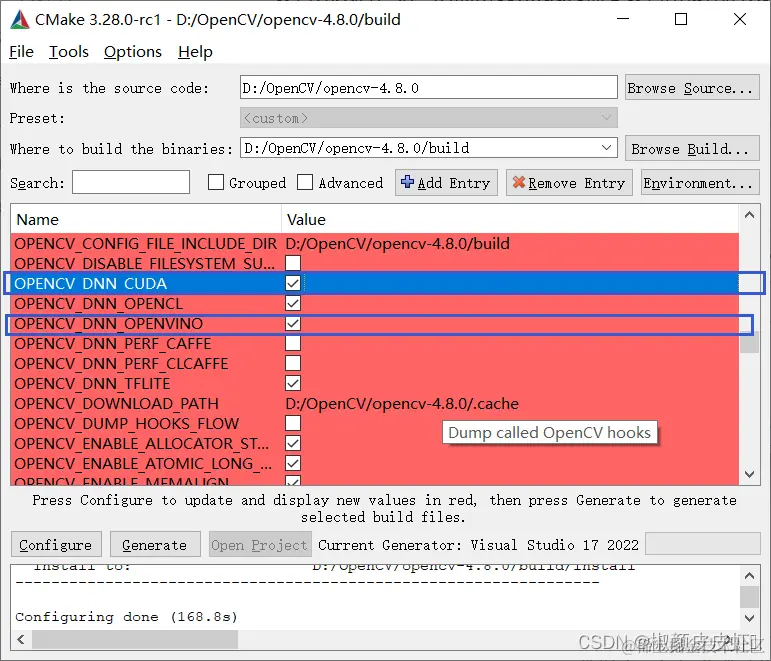Enable OPENCV_DISABLE_FILESYSTEM_SU... checkbox
The width and height of the screenshot is (771, 661).
(293, 263)
